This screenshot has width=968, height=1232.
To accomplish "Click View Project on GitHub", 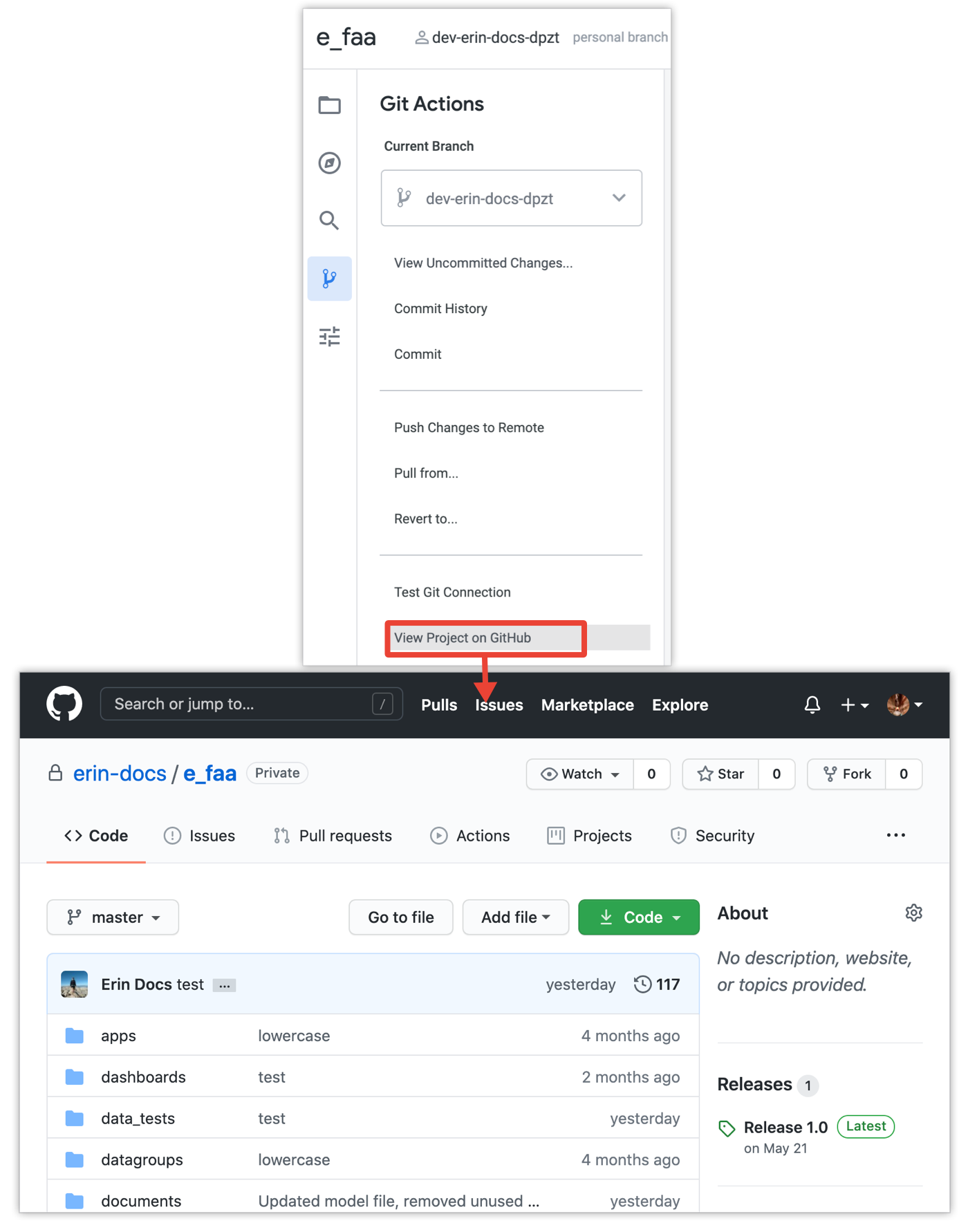I will (x=463, y=637).
